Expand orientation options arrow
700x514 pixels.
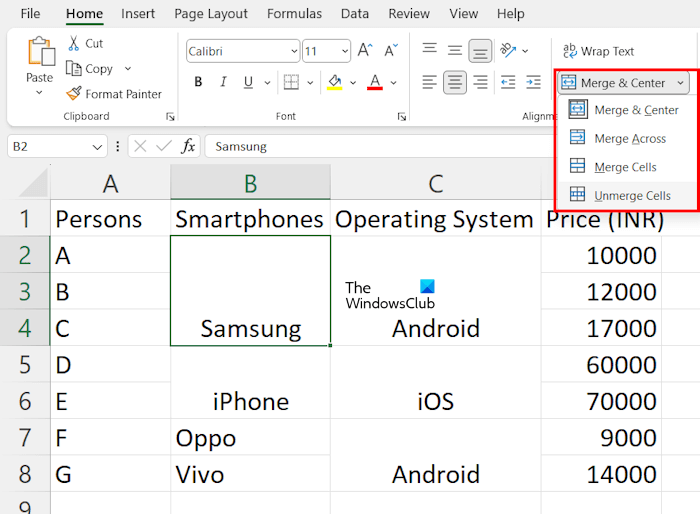(x=525, y=51)
